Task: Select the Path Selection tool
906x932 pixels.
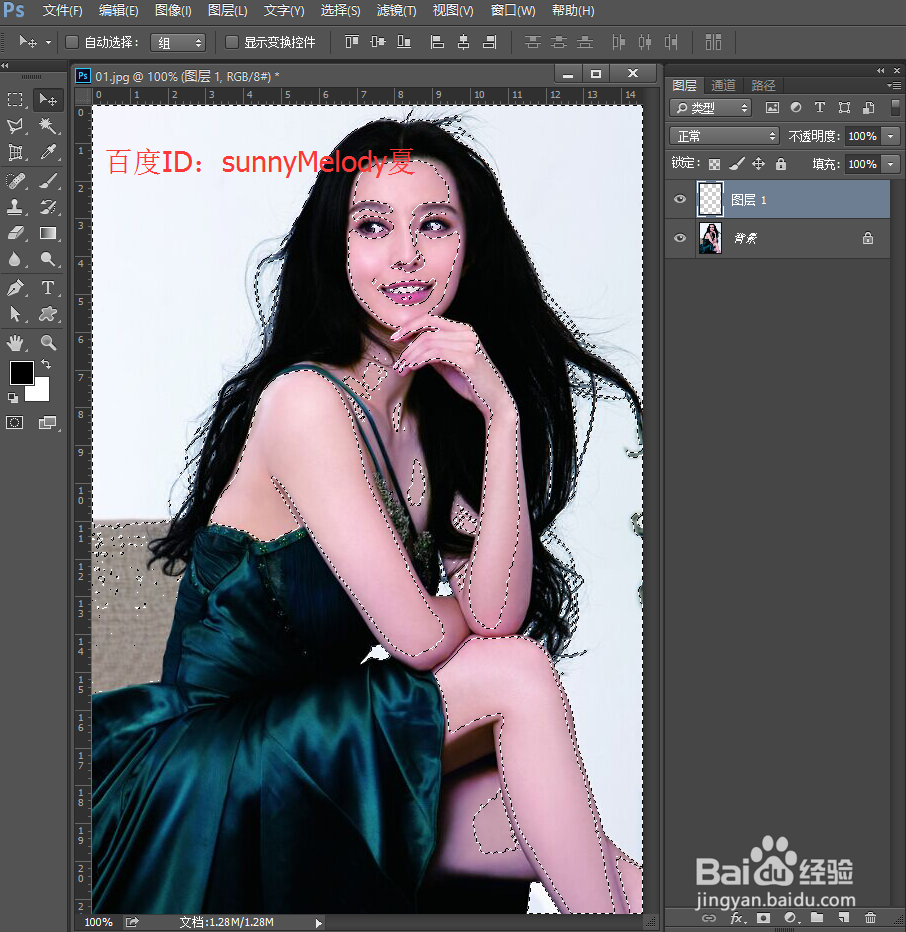Action: (15, 314)
